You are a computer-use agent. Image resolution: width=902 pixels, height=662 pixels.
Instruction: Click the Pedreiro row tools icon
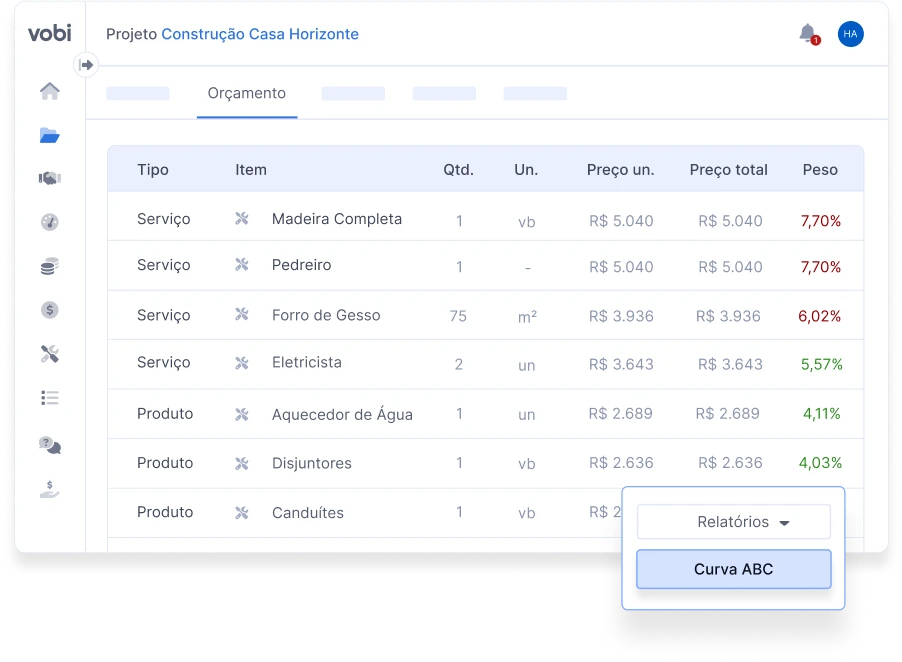(x=242, y=265)
